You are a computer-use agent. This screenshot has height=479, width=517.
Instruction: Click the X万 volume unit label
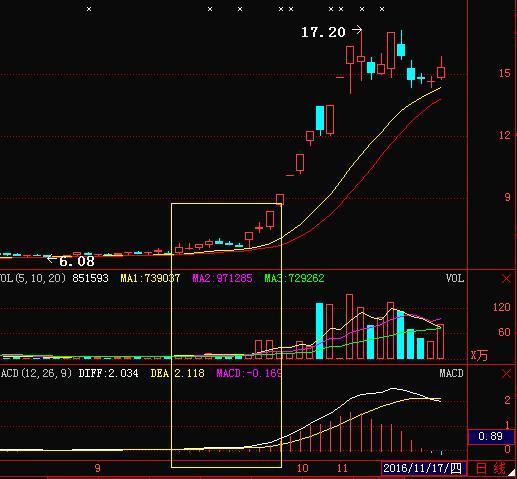point(479,355)
